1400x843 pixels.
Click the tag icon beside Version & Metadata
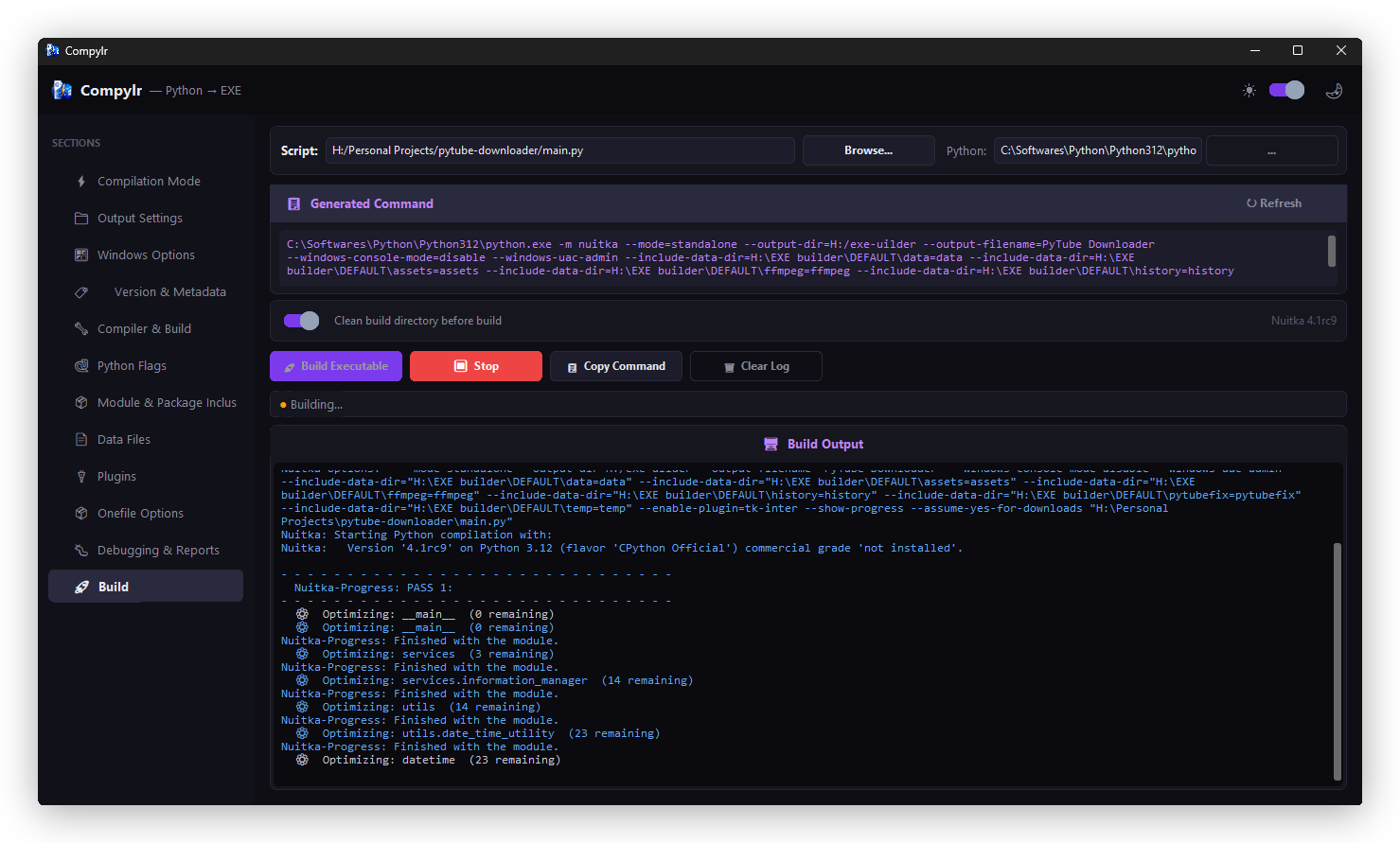81,291
